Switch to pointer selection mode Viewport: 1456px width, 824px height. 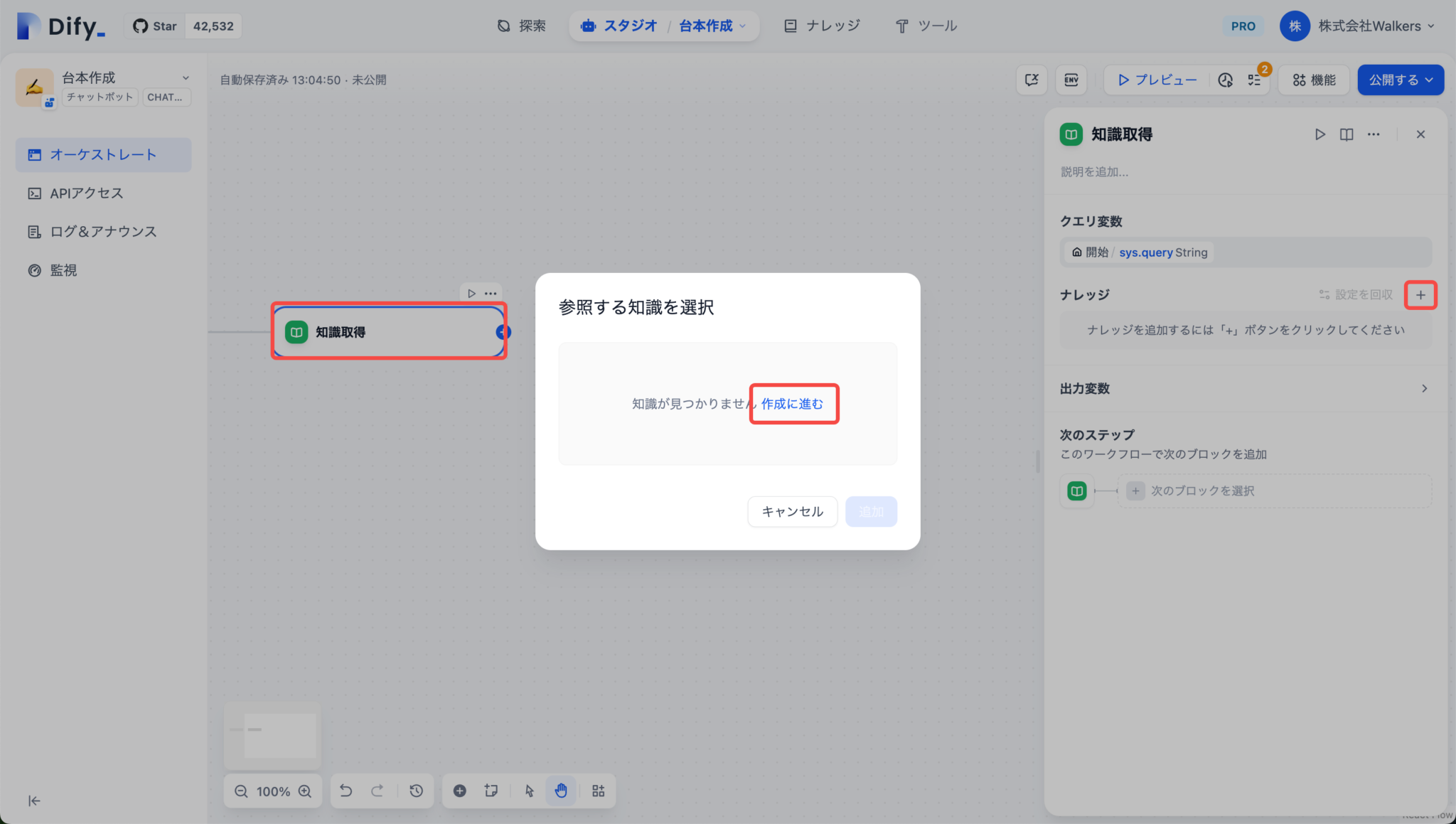[x=529, y=791]
